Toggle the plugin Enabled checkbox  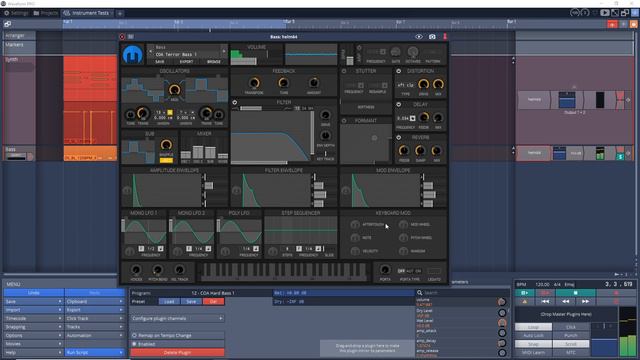178,344
